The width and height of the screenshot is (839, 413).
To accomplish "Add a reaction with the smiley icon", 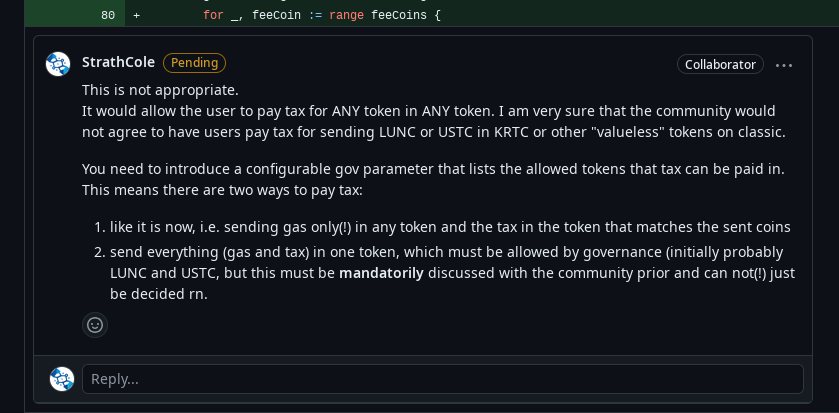I will coord(95,324).
